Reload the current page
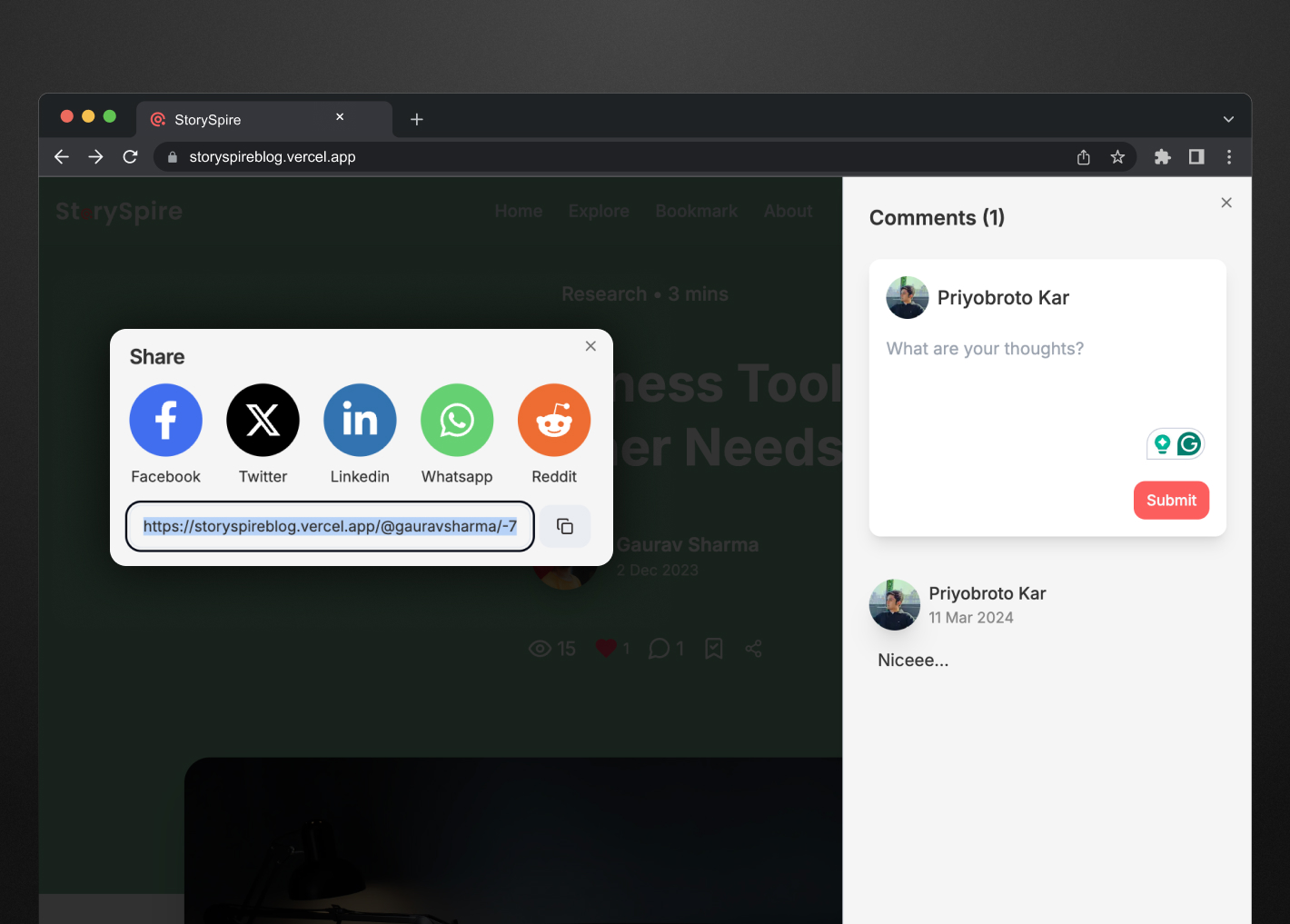Screen dimensions: 1290x924 [x=130, y=156]
